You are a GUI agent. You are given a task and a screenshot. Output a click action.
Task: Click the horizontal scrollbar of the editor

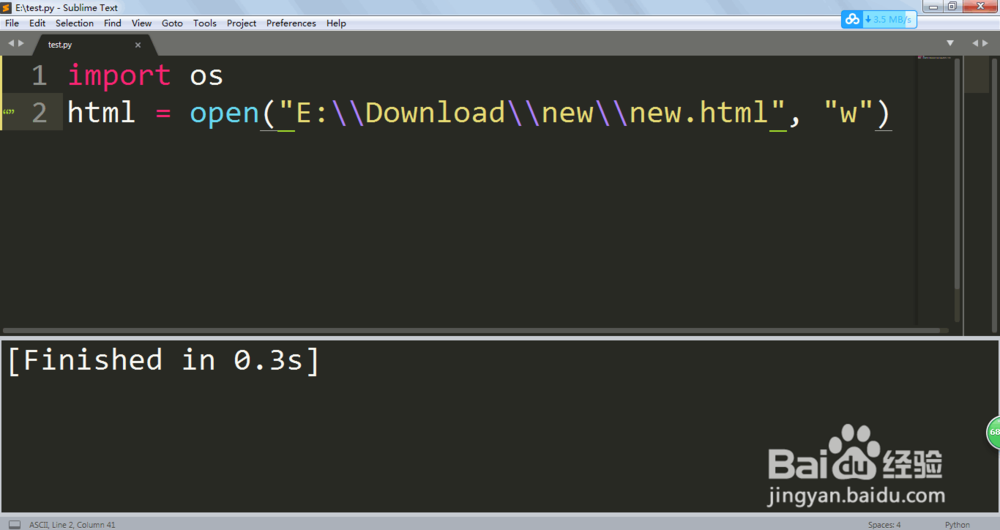[x=472, y=331]
